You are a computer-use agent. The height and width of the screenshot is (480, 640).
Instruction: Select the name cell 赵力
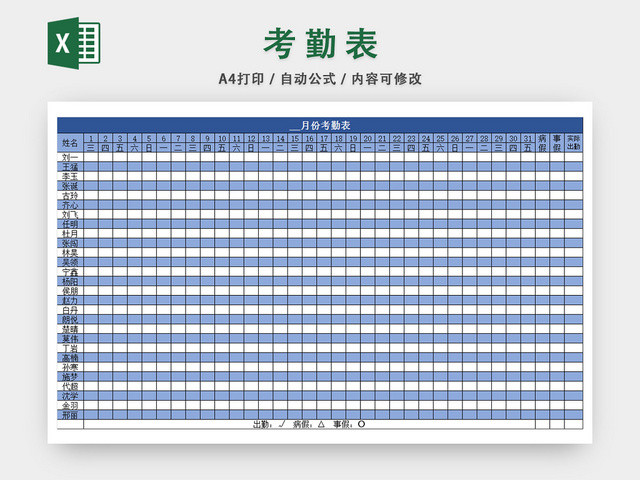click(70, 300)
